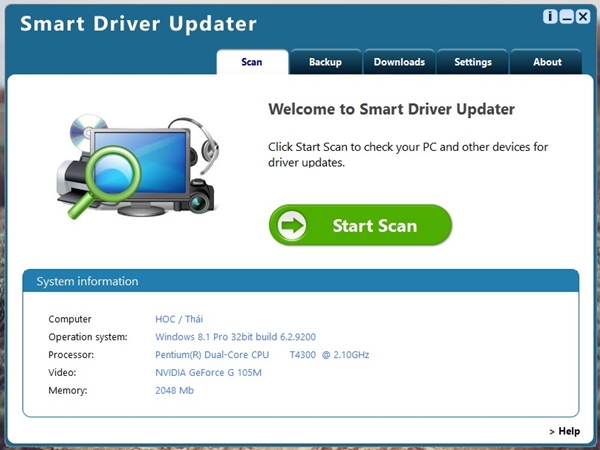The width and height of the screenshot is (600, 450).
Task: Click the Welcome to Smart Driver Updater heading
Action: click(x=391, y=109)
